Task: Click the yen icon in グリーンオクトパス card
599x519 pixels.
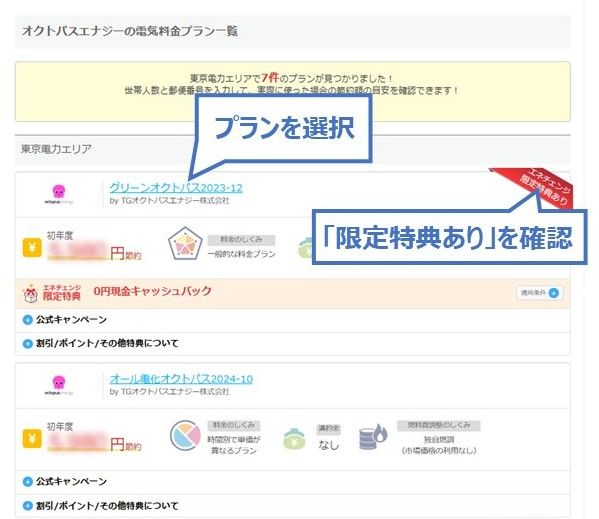Action: [x=32, y=247]
